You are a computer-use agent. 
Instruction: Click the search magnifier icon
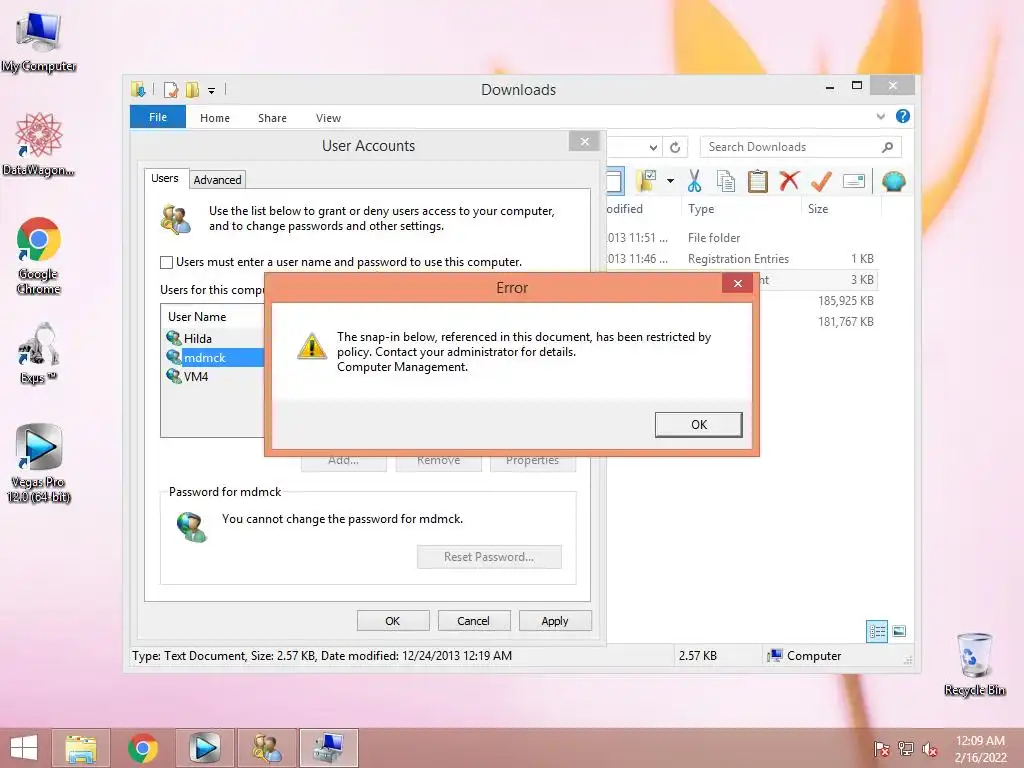tap(887, 147)
